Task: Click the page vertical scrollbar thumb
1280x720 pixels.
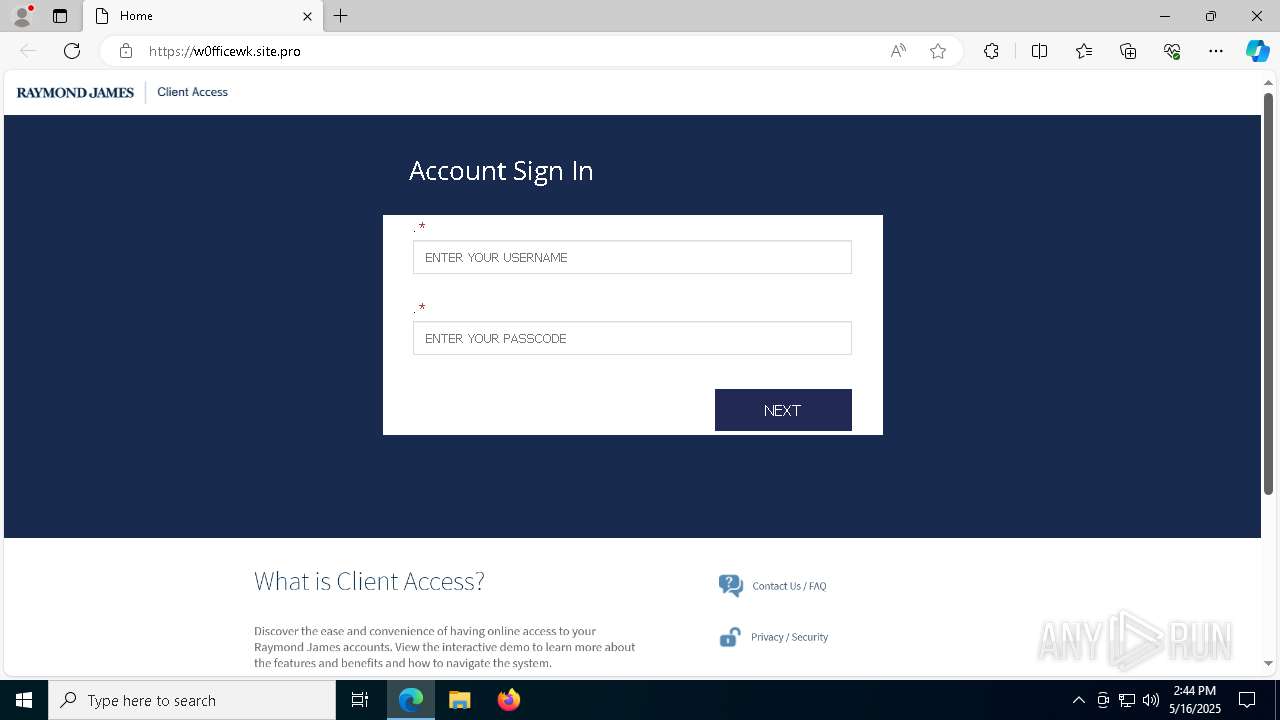Action: (x=1268, y=293)
